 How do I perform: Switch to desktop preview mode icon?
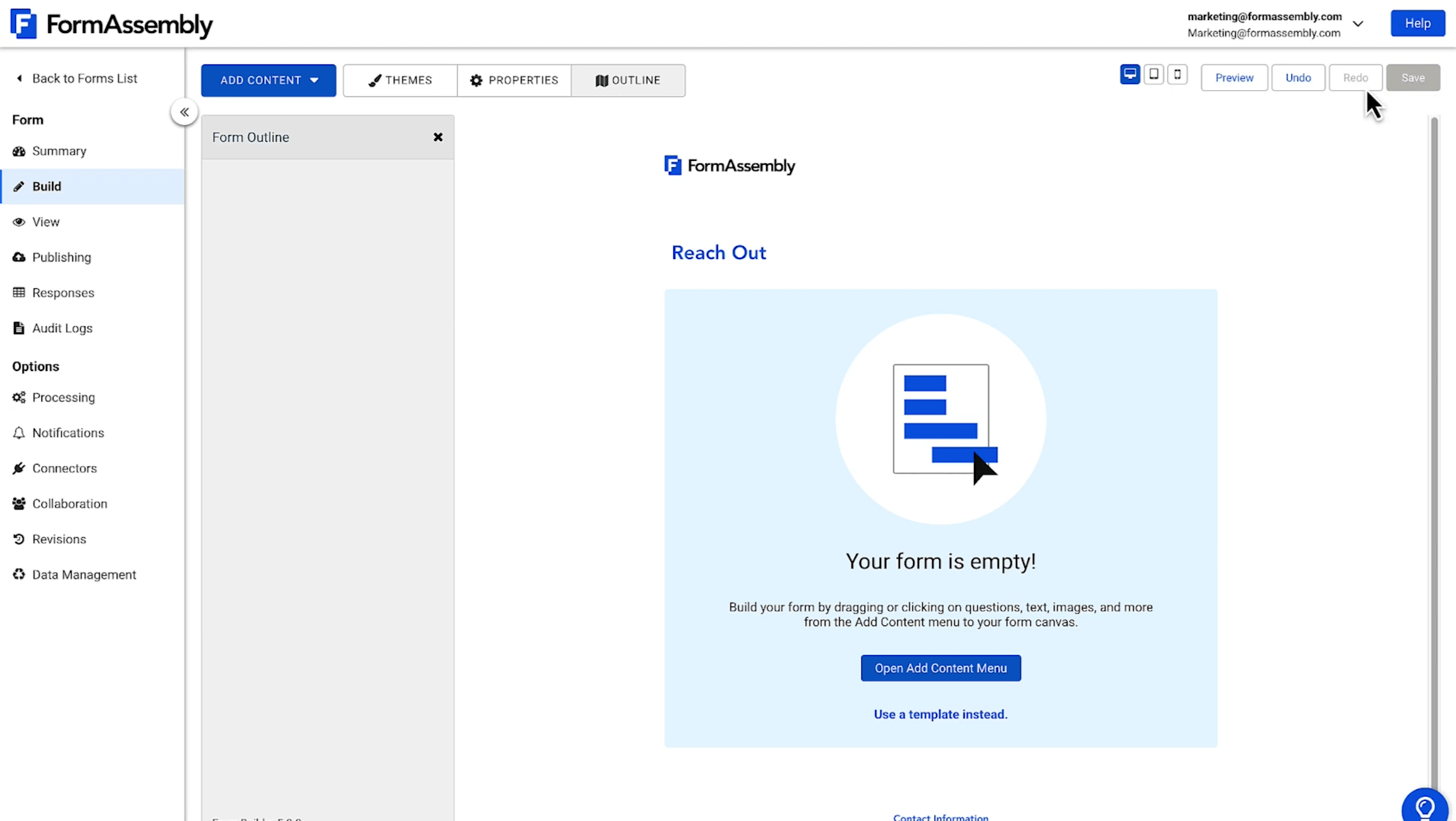pos(1130,74)
